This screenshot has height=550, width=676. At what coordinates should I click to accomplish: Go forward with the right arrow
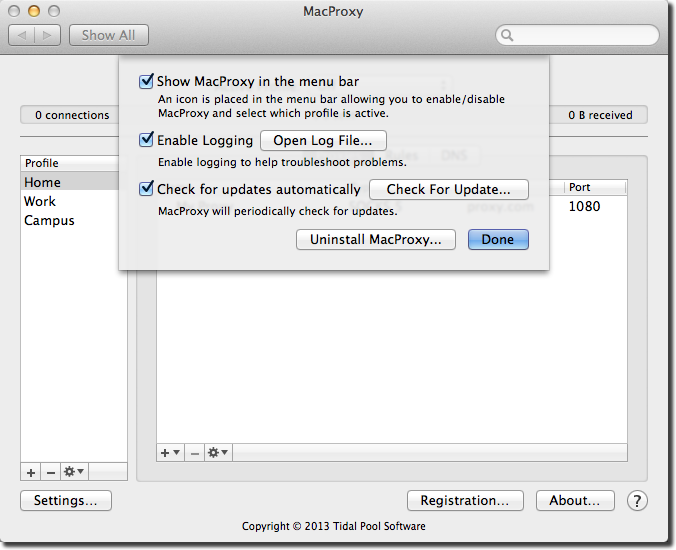(x=47, y=35)
